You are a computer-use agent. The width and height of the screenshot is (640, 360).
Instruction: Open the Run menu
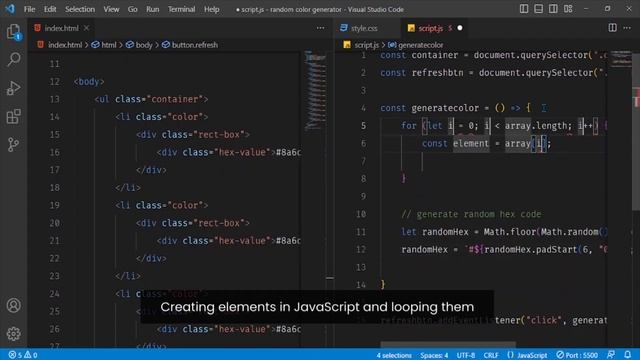pos(153,9)
